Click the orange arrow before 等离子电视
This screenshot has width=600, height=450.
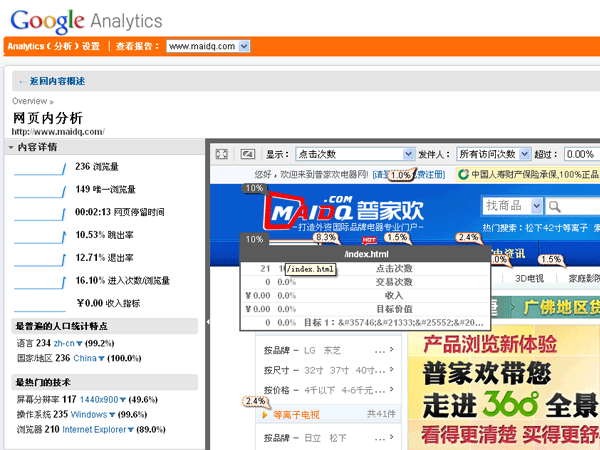[x=264, y=415]
